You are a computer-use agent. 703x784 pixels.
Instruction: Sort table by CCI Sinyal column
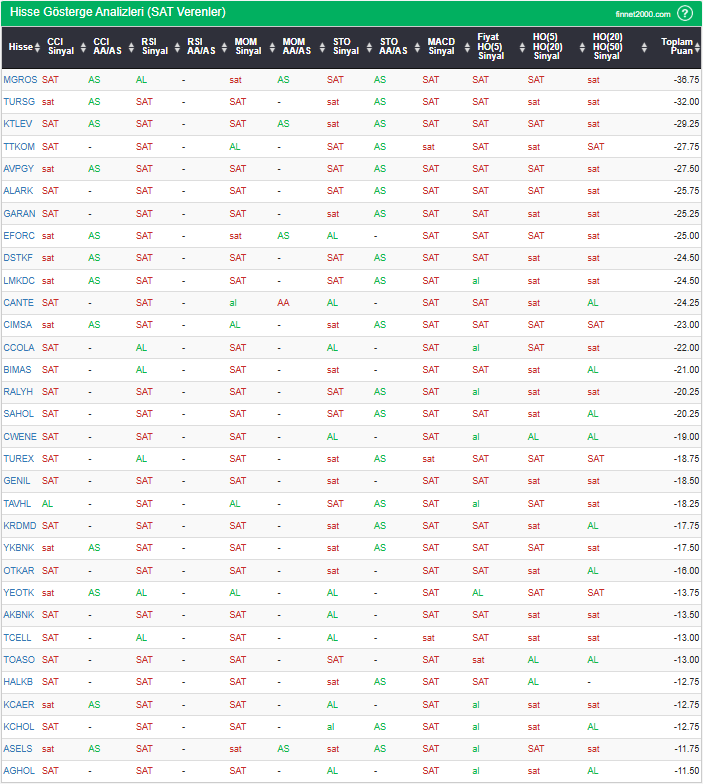[x=61, y=47]
